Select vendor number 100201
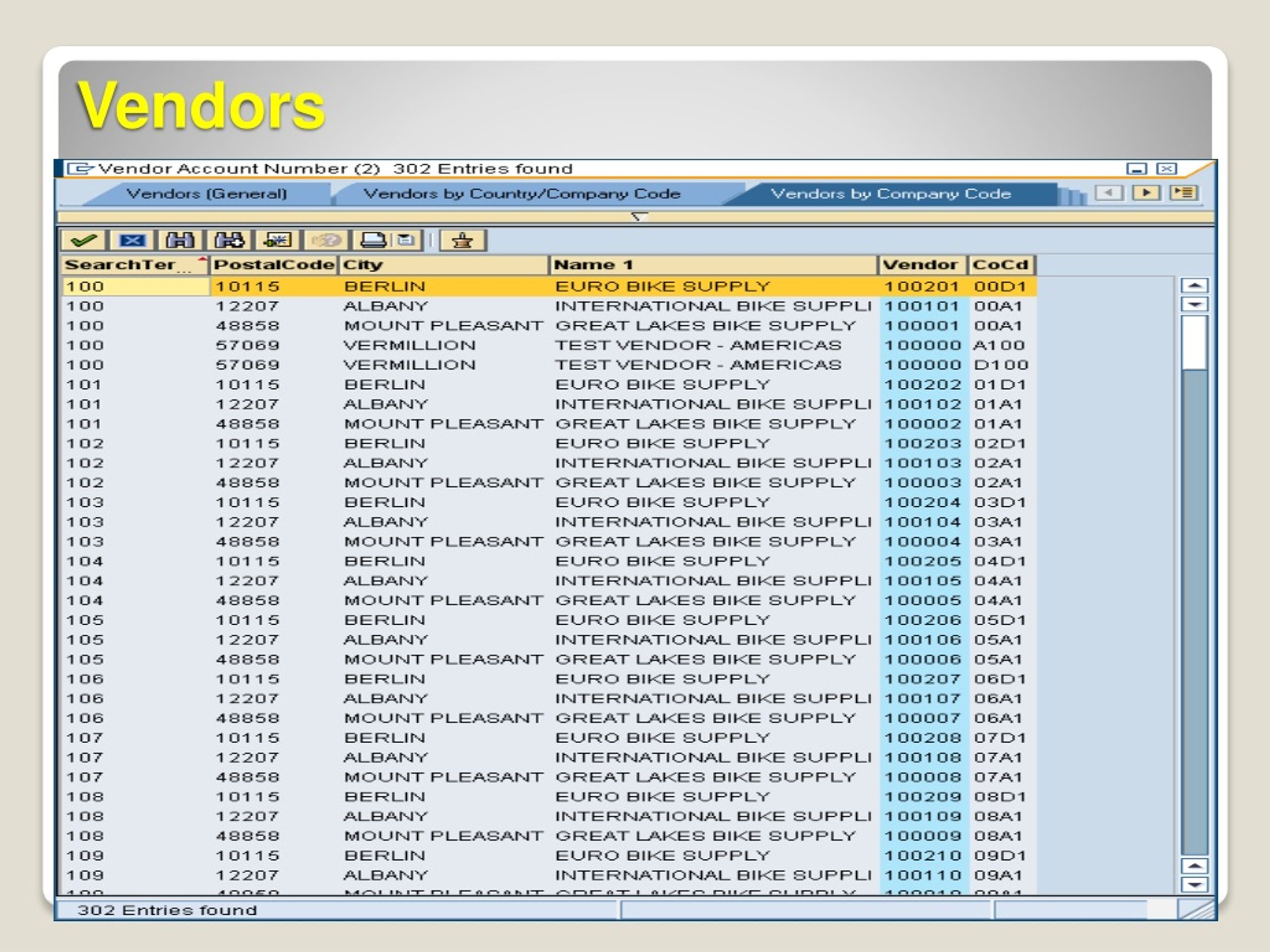 (x=922, y=287)
